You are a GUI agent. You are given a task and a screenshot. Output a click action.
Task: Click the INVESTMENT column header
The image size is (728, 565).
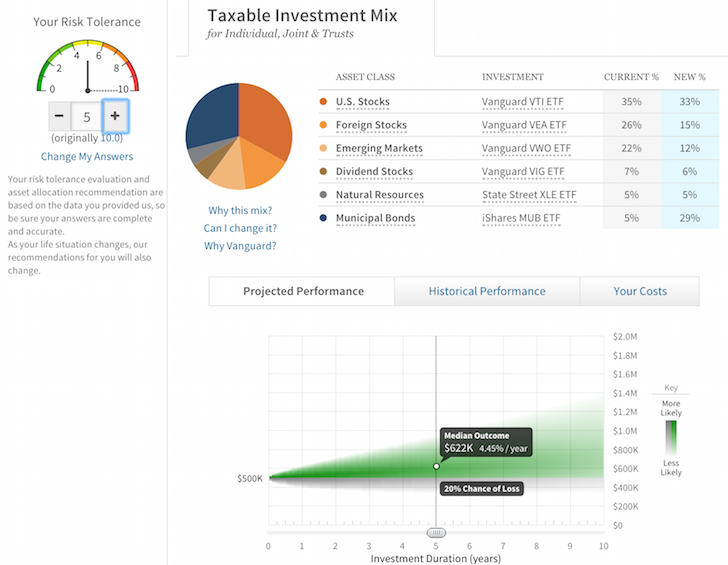[x=513, y=77]
